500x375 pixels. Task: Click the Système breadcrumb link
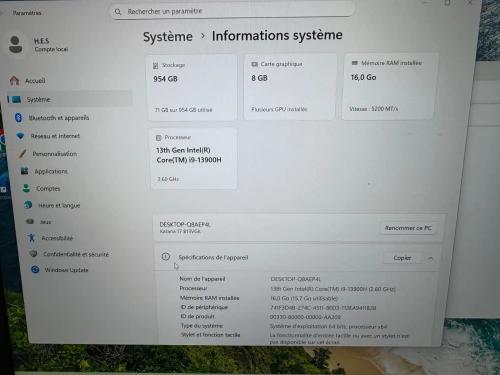click(x=168, y=37)
